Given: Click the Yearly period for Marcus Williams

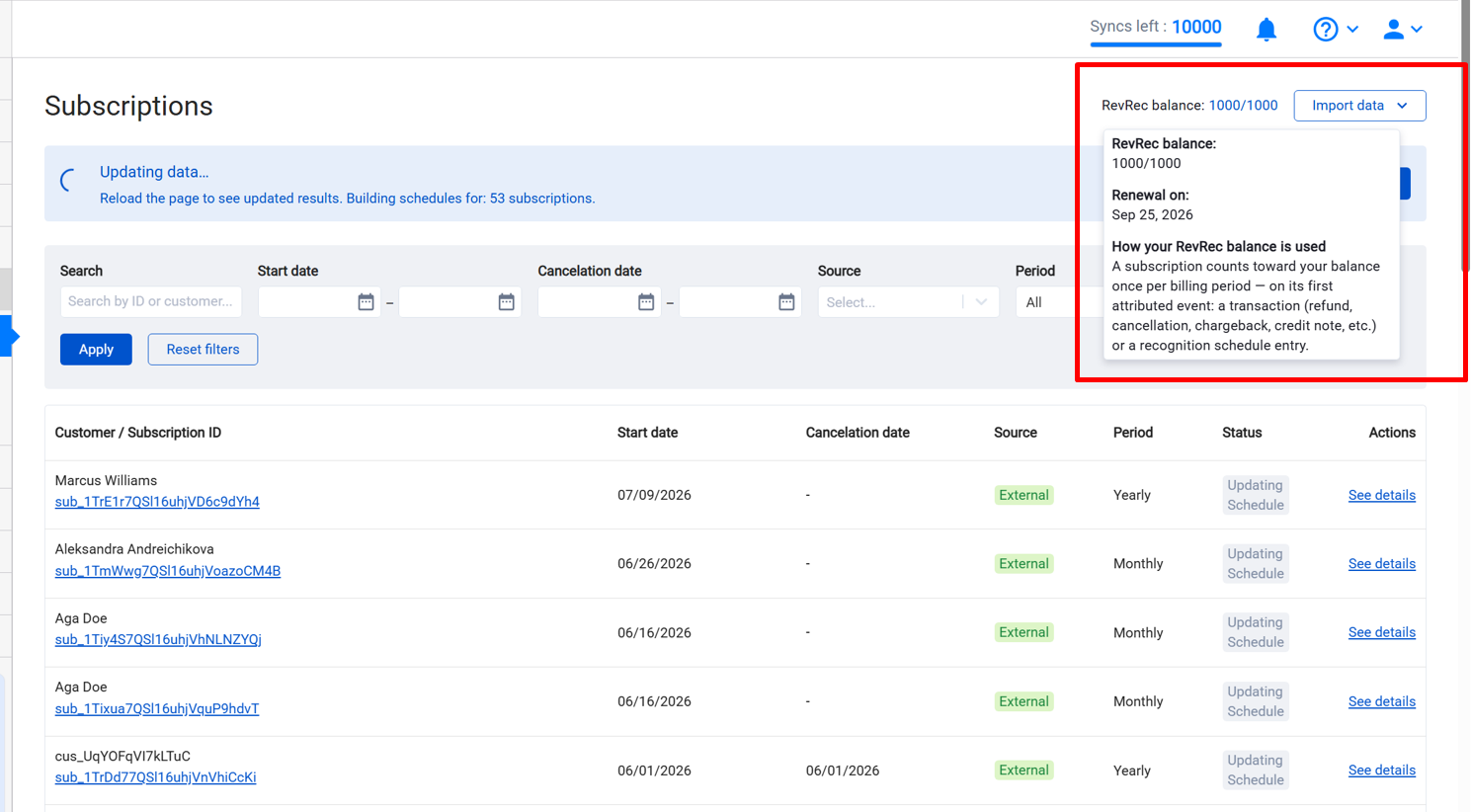Looking at the screenshot, I should point(1132,495).
